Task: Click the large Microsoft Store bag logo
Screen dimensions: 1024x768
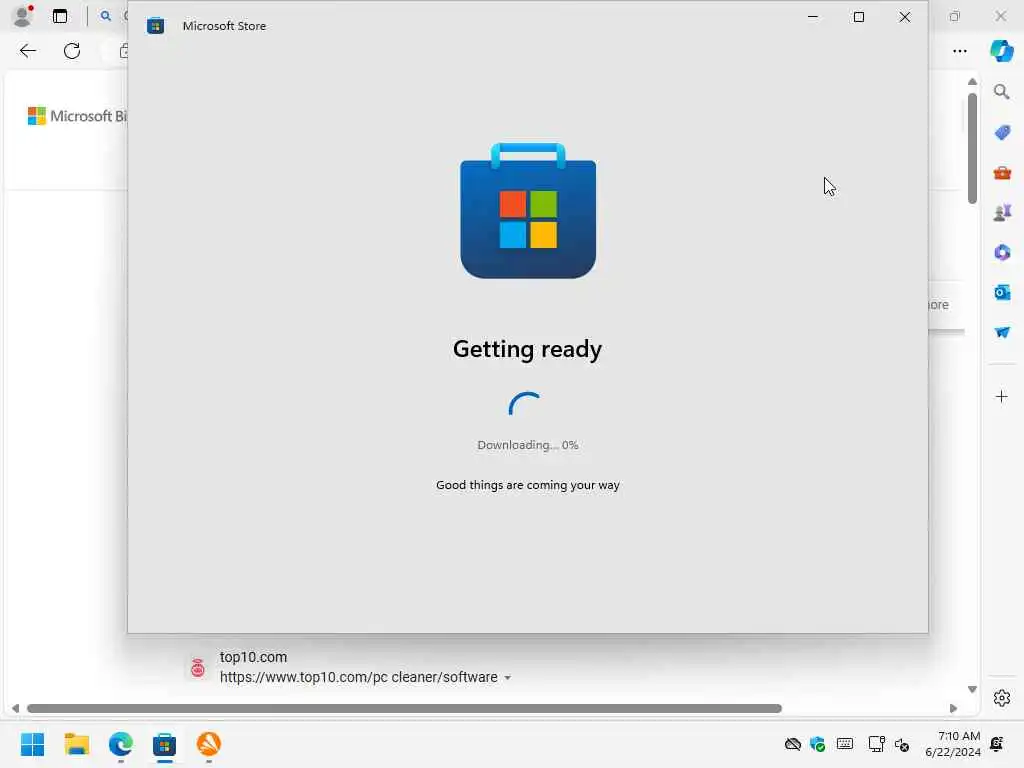Action: click(528, 210)
